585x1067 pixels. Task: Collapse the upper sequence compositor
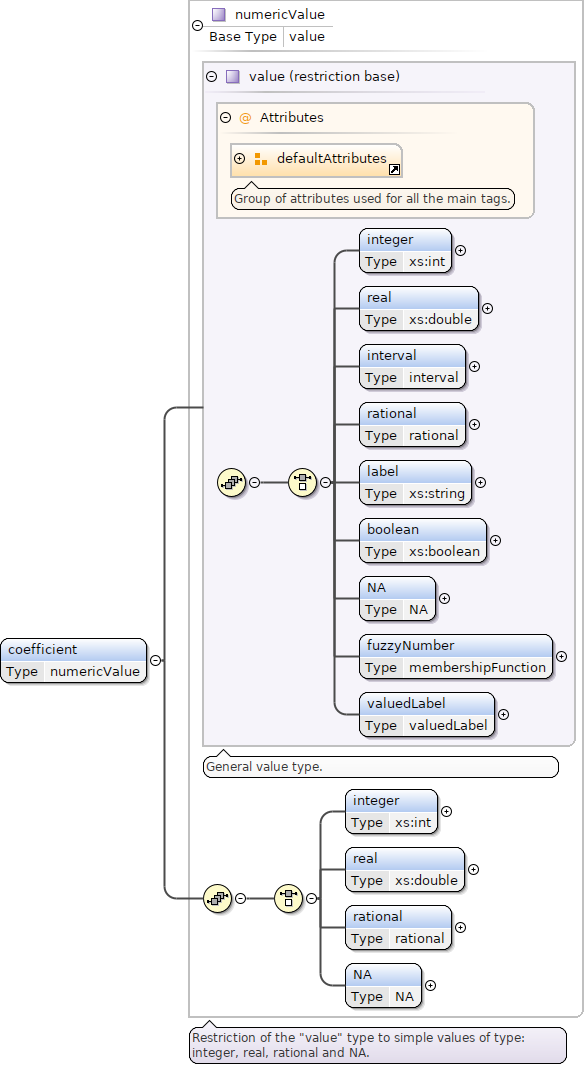point(254,482)
